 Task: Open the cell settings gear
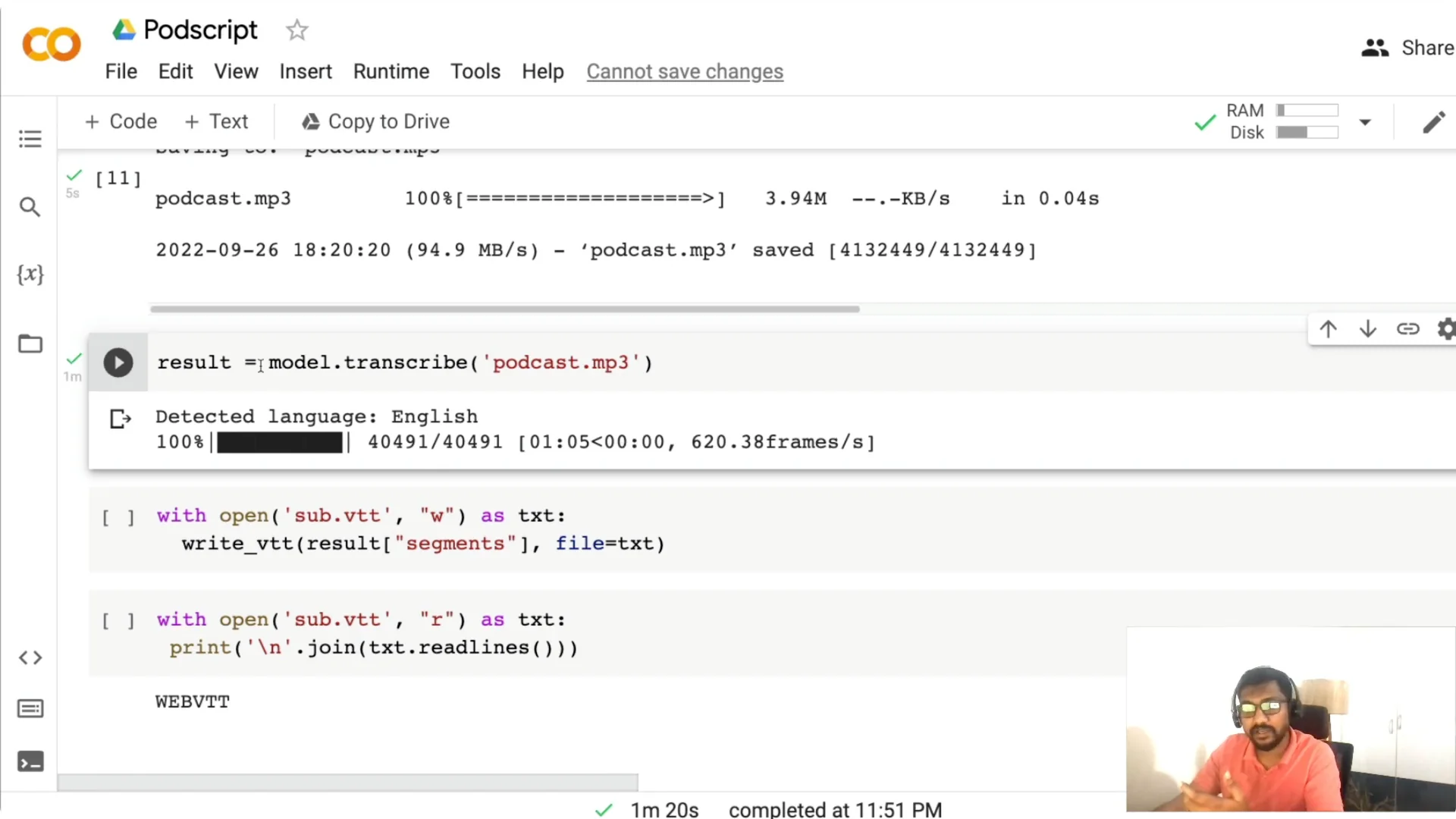[1445, 328]
